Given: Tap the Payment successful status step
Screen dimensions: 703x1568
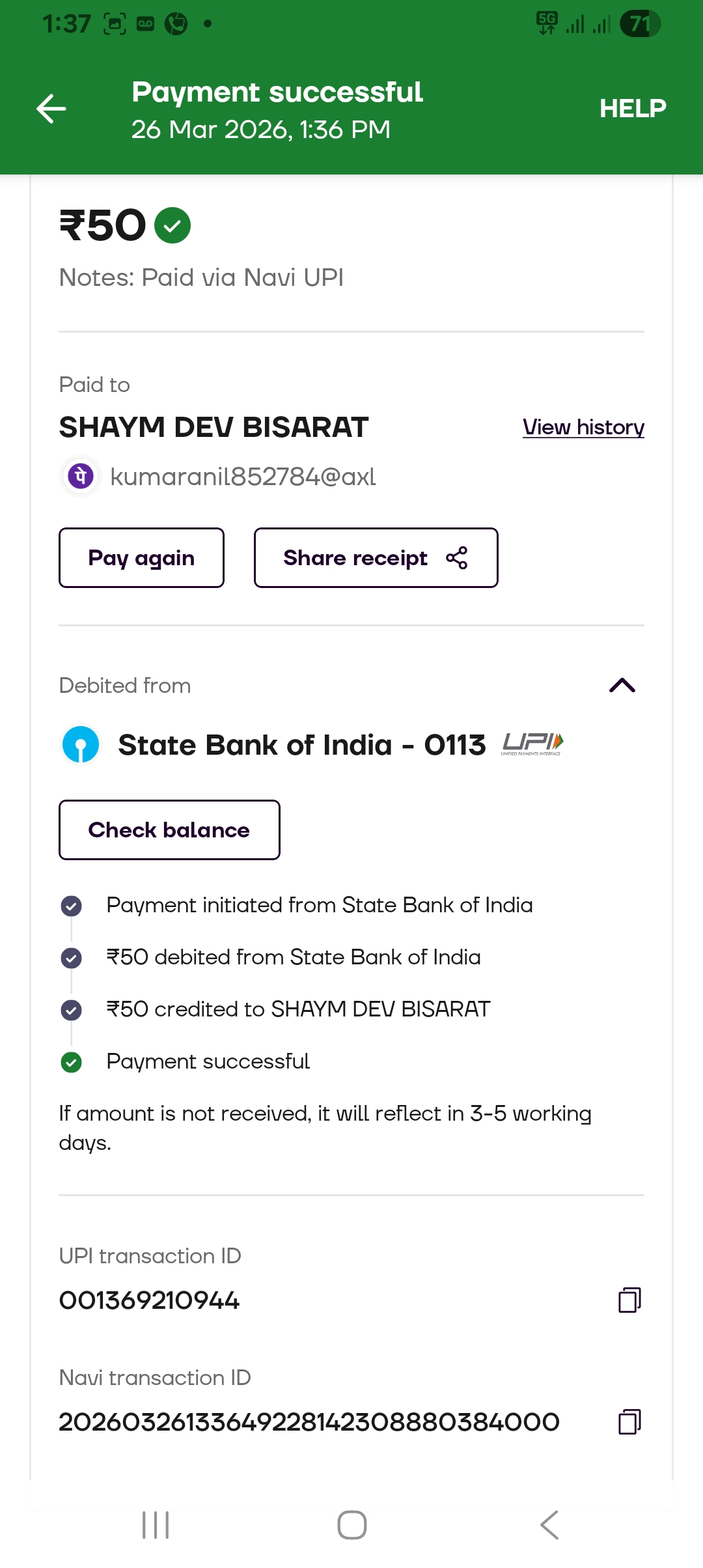Looking at the screenshot, I should coord(208,1061).
